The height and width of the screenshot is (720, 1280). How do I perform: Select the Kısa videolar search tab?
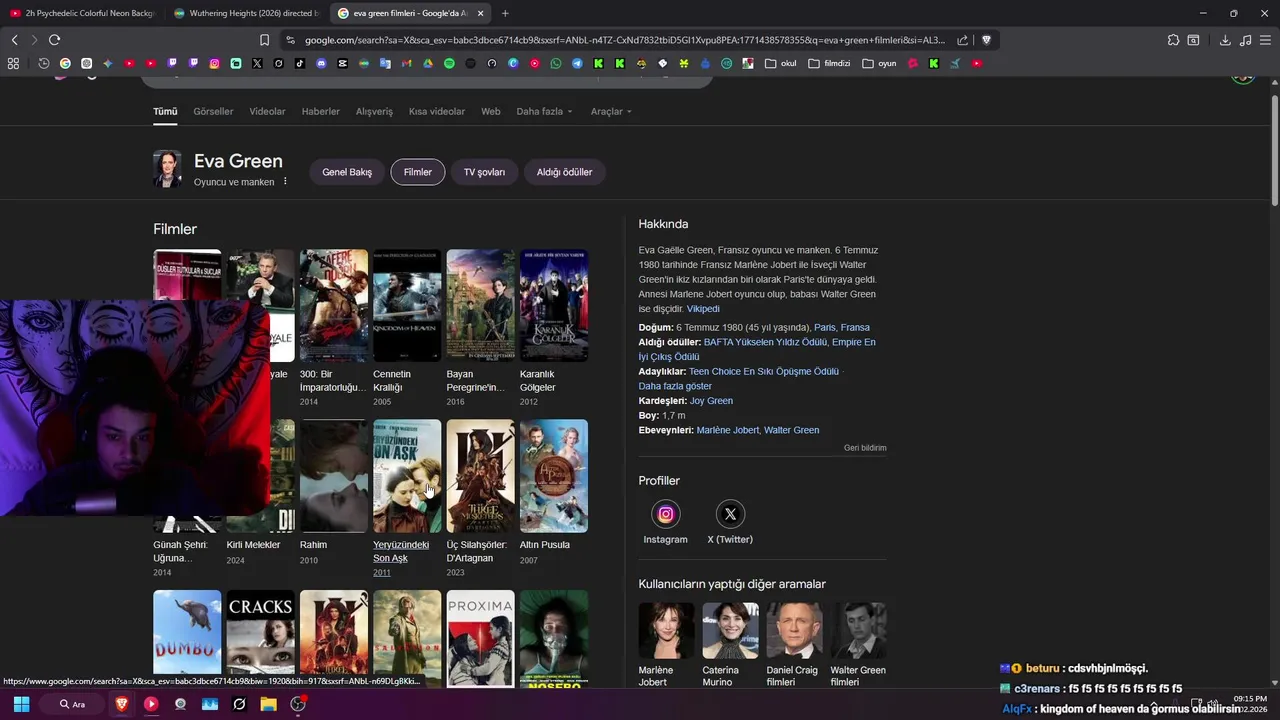point(437,111)
